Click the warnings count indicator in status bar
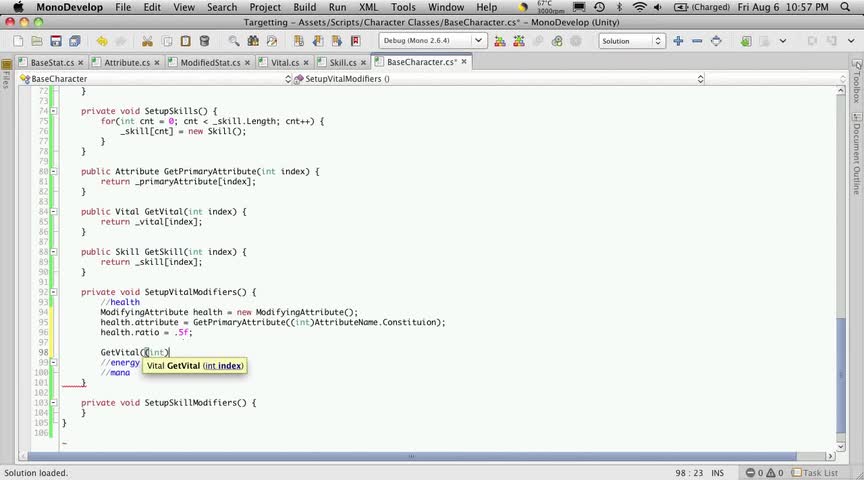 pos(774,473)
